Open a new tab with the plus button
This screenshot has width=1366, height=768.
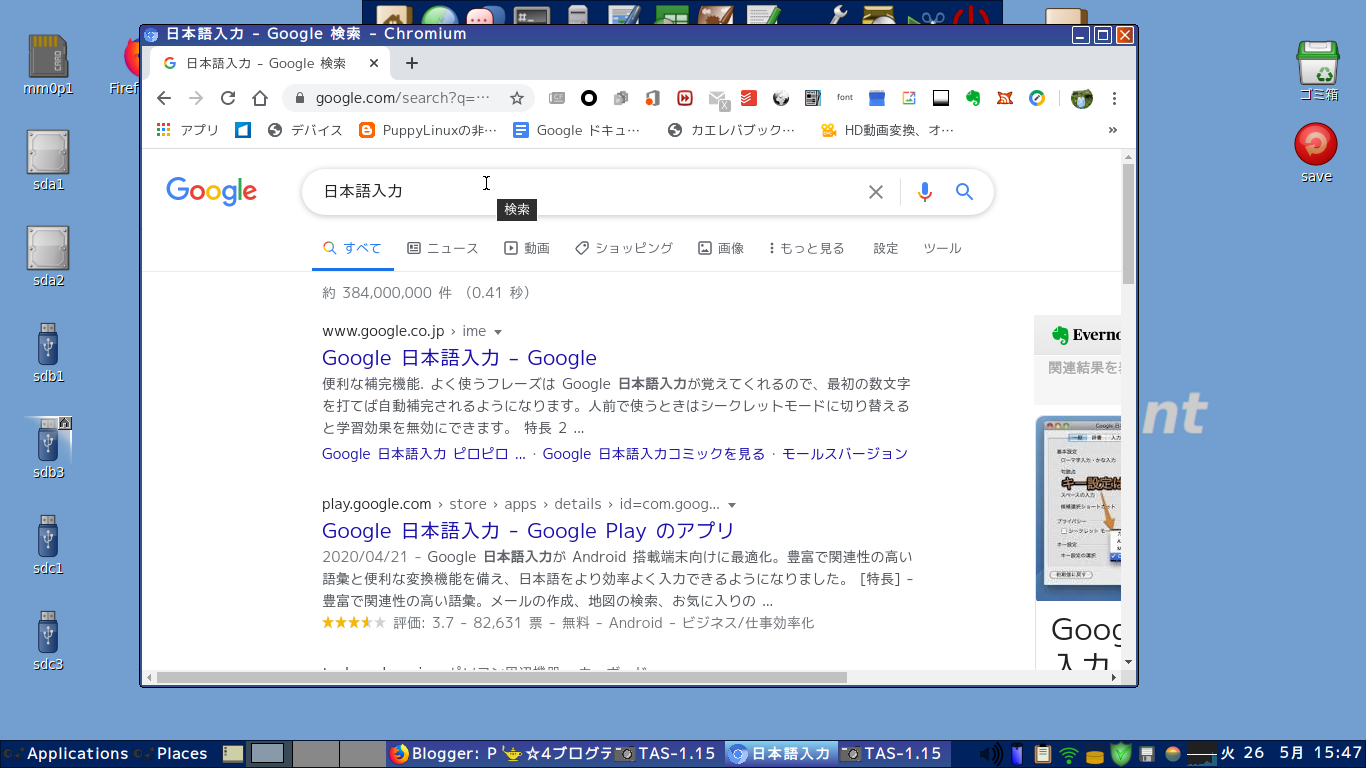click(x=411, y=63)
